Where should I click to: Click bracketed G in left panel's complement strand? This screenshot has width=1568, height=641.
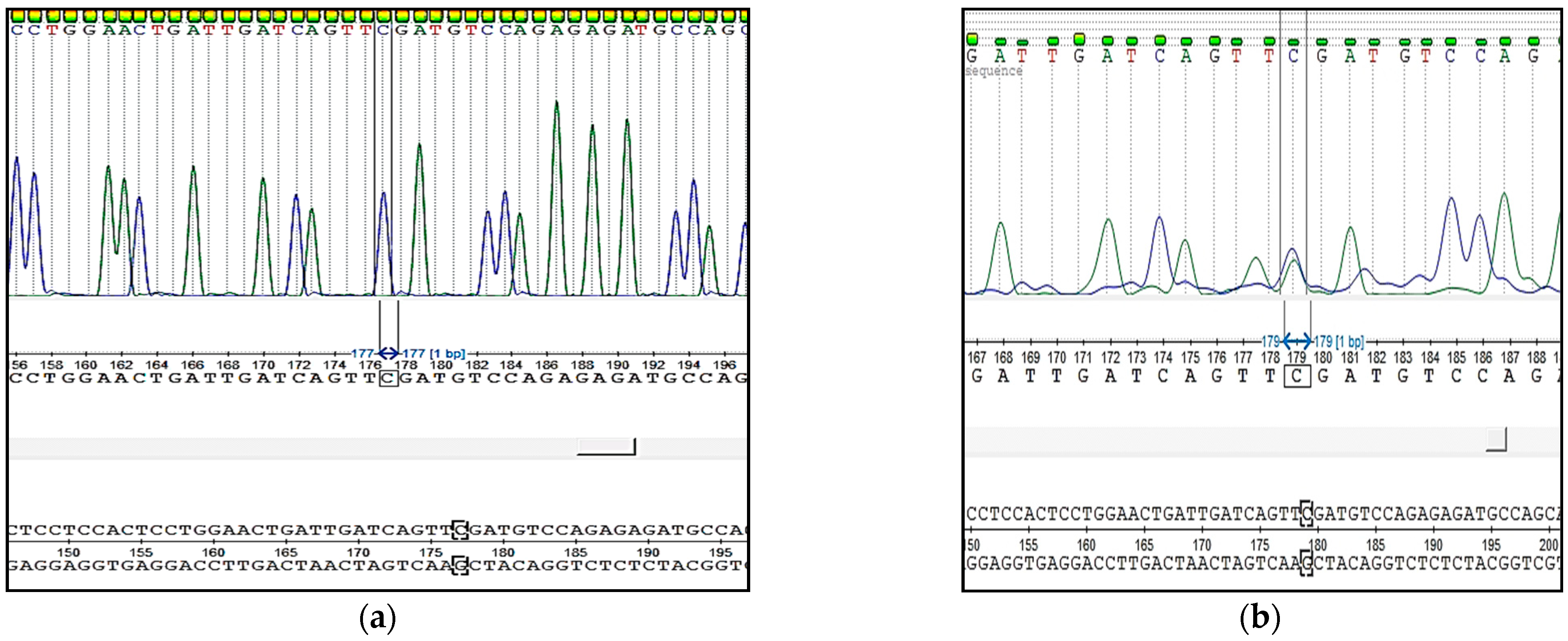pyautogui.click(x=460, y=565)
